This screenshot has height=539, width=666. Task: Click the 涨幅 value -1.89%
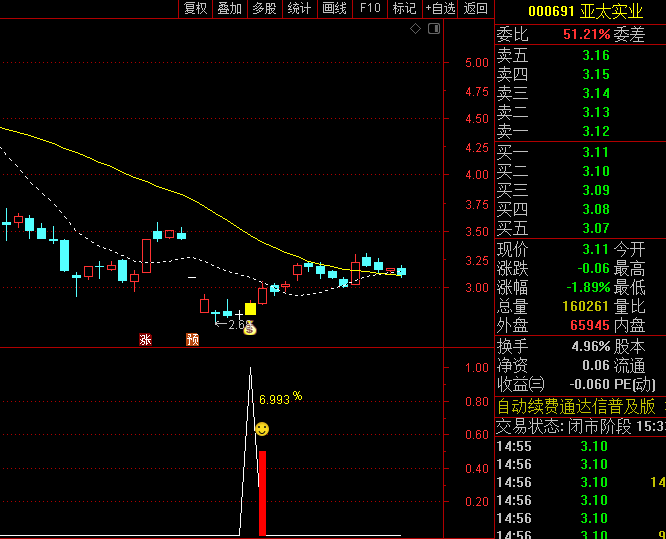(x=588, y=288)
